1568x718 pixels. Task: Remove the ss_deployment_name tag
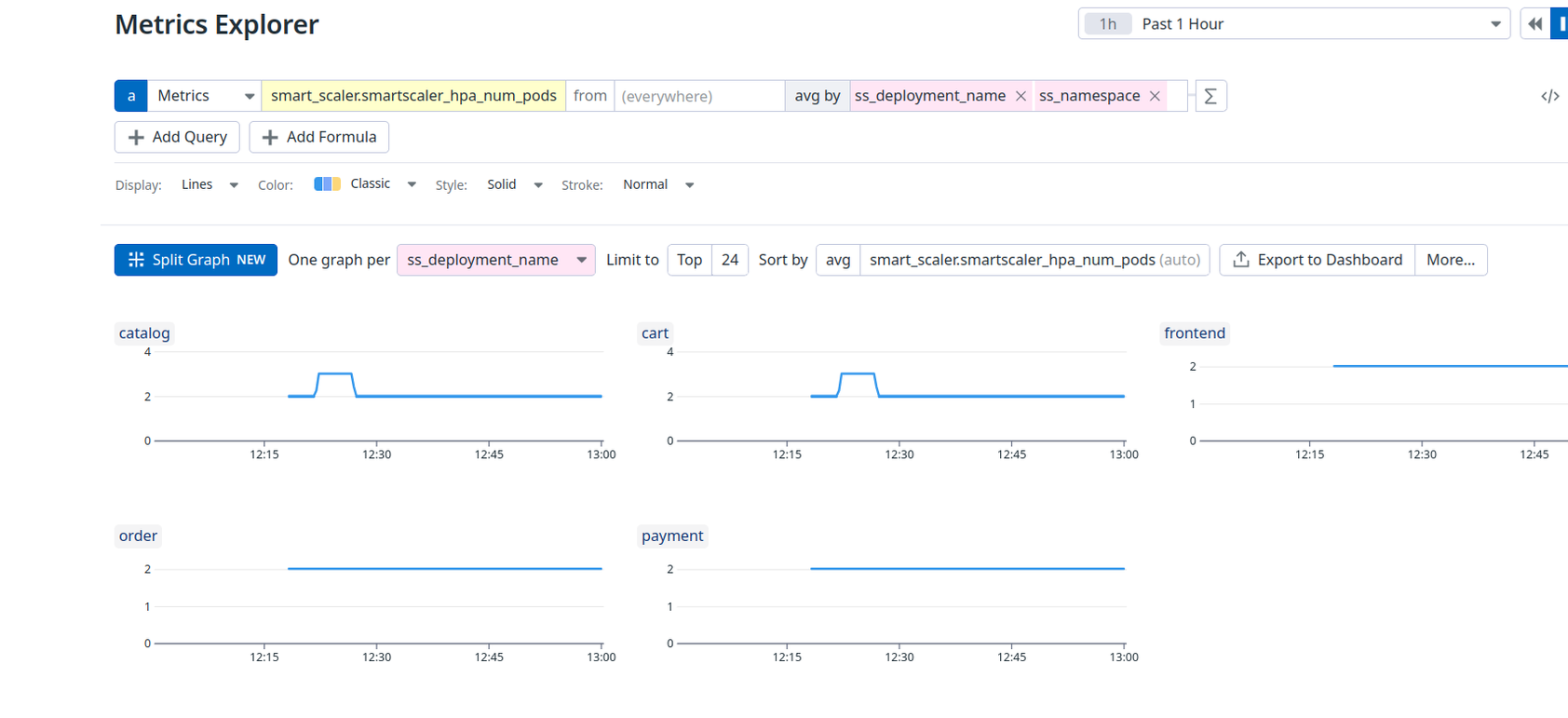1021,96
